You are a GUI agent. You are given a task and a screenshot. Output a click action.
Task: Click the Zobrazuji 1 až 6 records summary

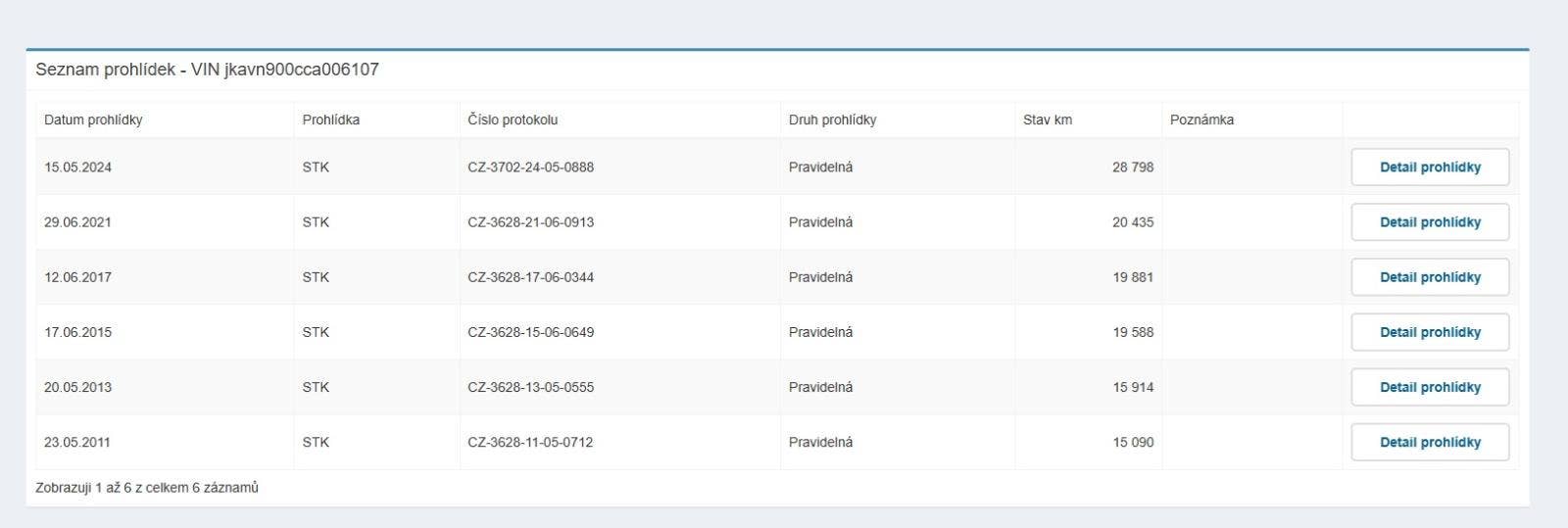tap(147, 488)
